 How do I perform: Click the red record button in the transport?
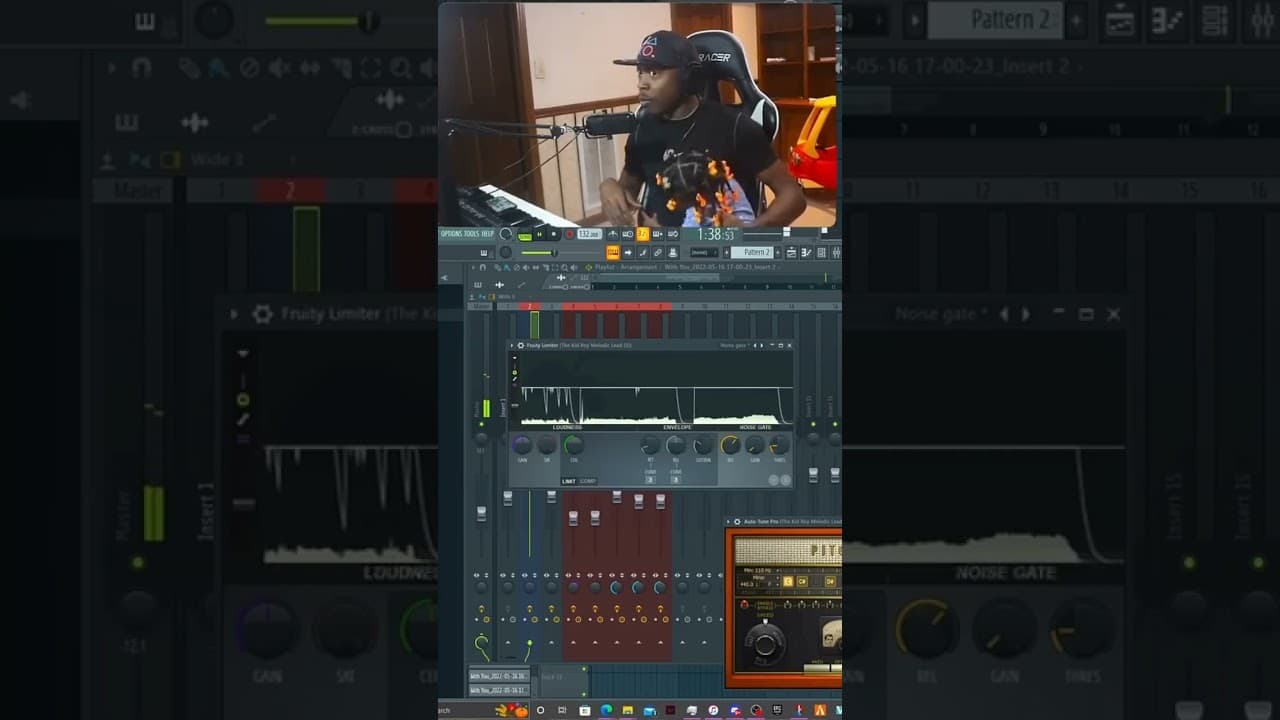[x=570, y=234]
